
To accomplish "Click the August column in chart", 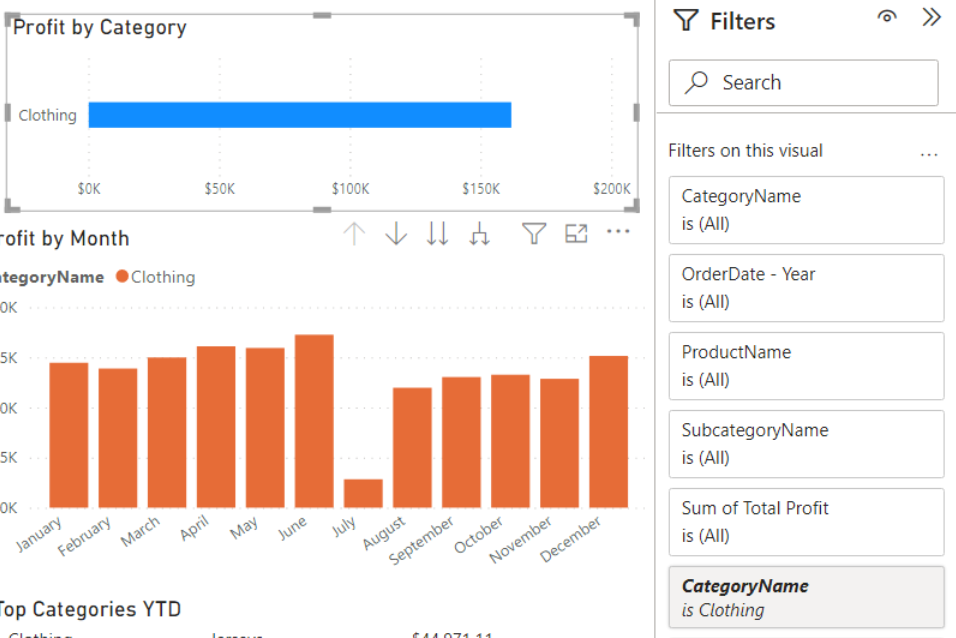I will tap(412, 448).
